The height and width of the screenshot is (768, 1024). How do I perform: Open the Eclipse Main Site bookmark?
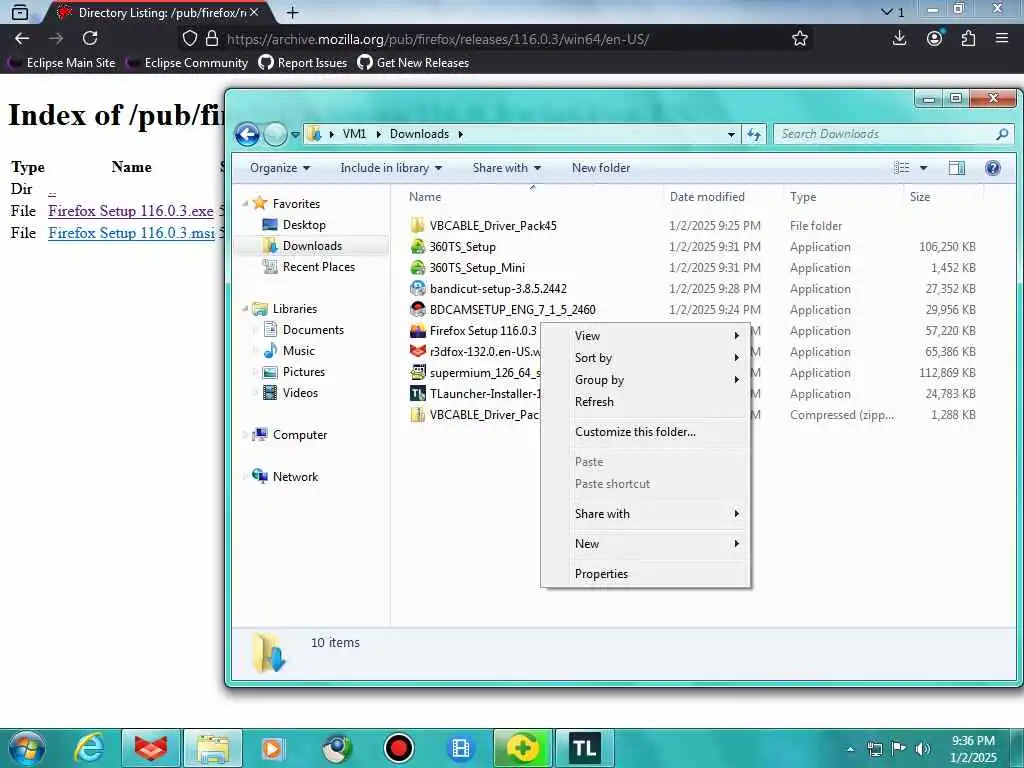coord(61,63)
